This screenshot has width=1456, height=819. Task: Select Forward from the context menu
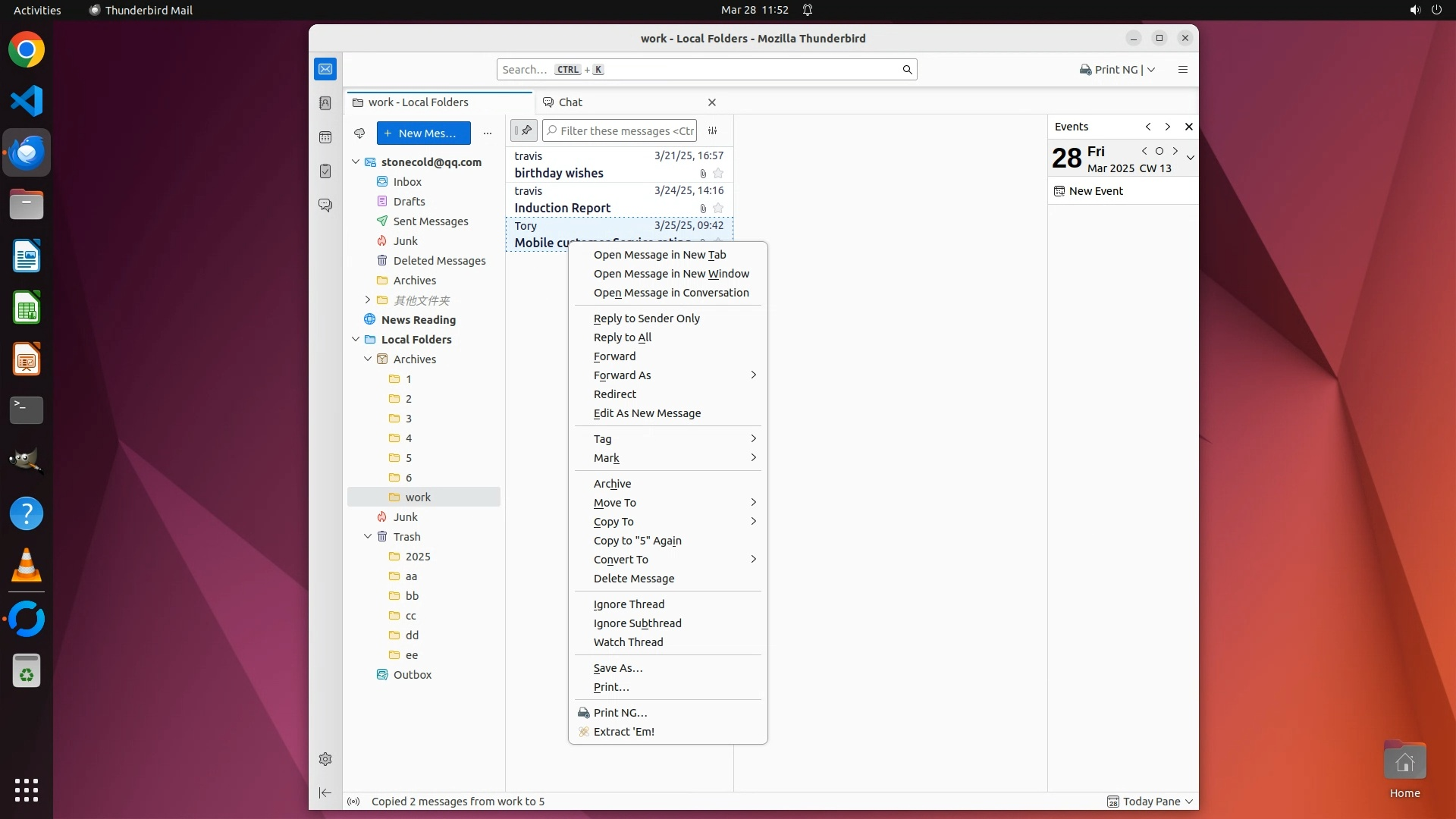tap(614, 356)
